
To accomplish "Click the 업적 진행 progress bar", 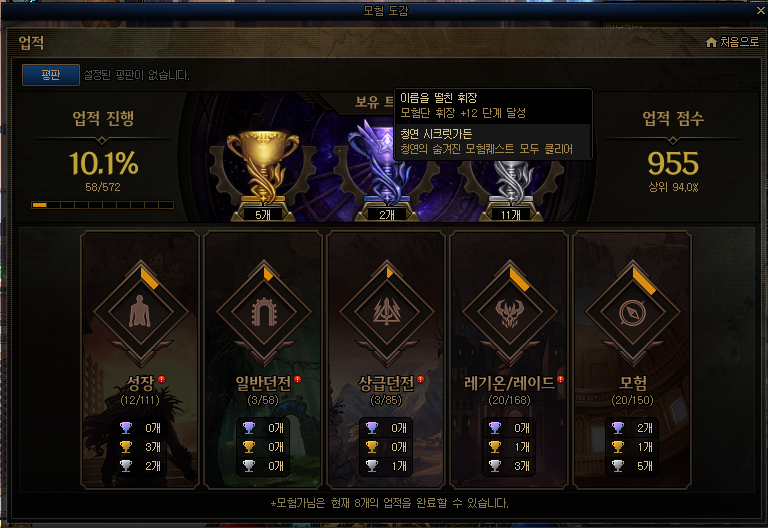I will tap(102, 205).
